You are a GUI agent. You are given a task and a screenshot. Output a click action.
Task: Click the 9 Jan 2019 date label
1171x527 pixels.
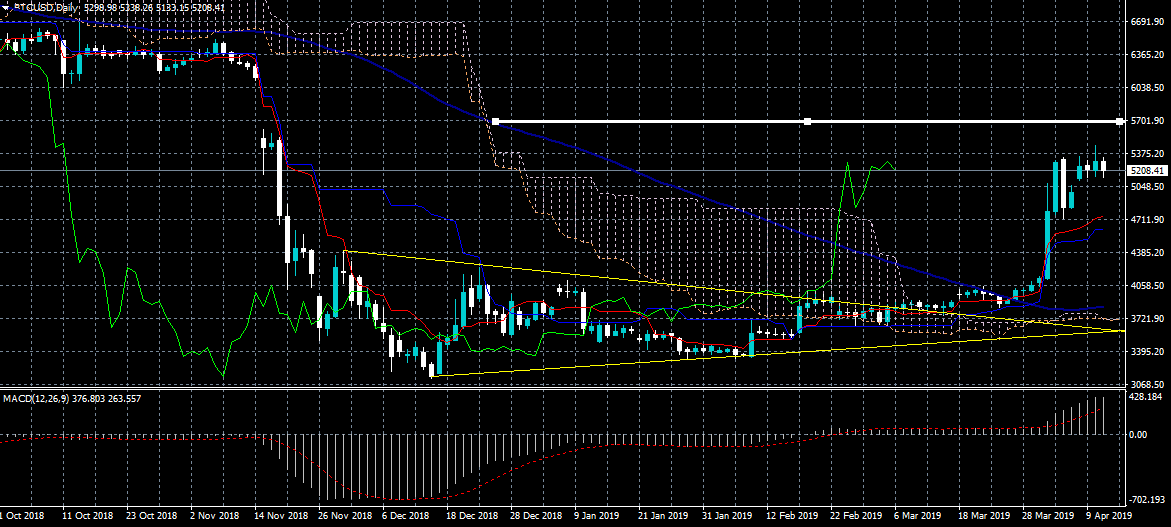pyautogui.click(x=597, y=516)
